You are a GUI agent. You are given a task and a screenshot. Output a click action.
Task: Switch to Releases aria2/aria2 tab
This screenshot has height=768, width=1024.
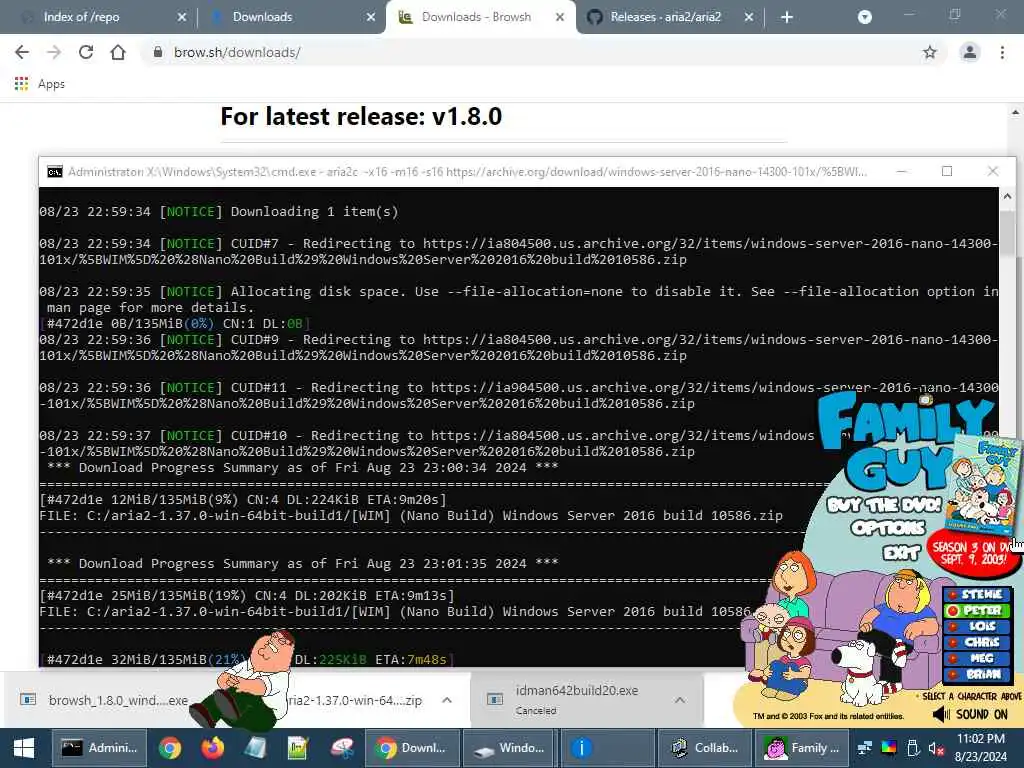click(665, 17)
